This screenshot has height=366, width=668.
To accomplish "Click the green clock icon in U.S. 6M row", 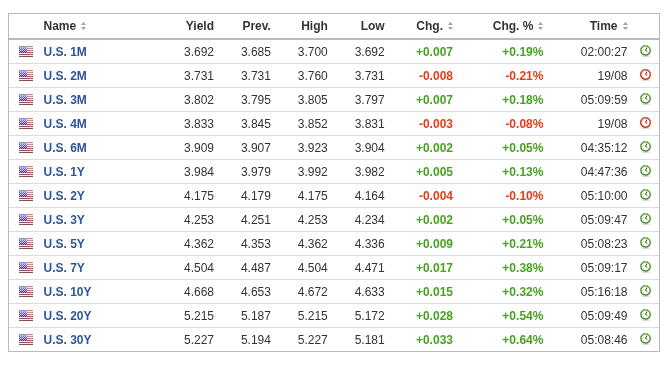I will 645,147.
